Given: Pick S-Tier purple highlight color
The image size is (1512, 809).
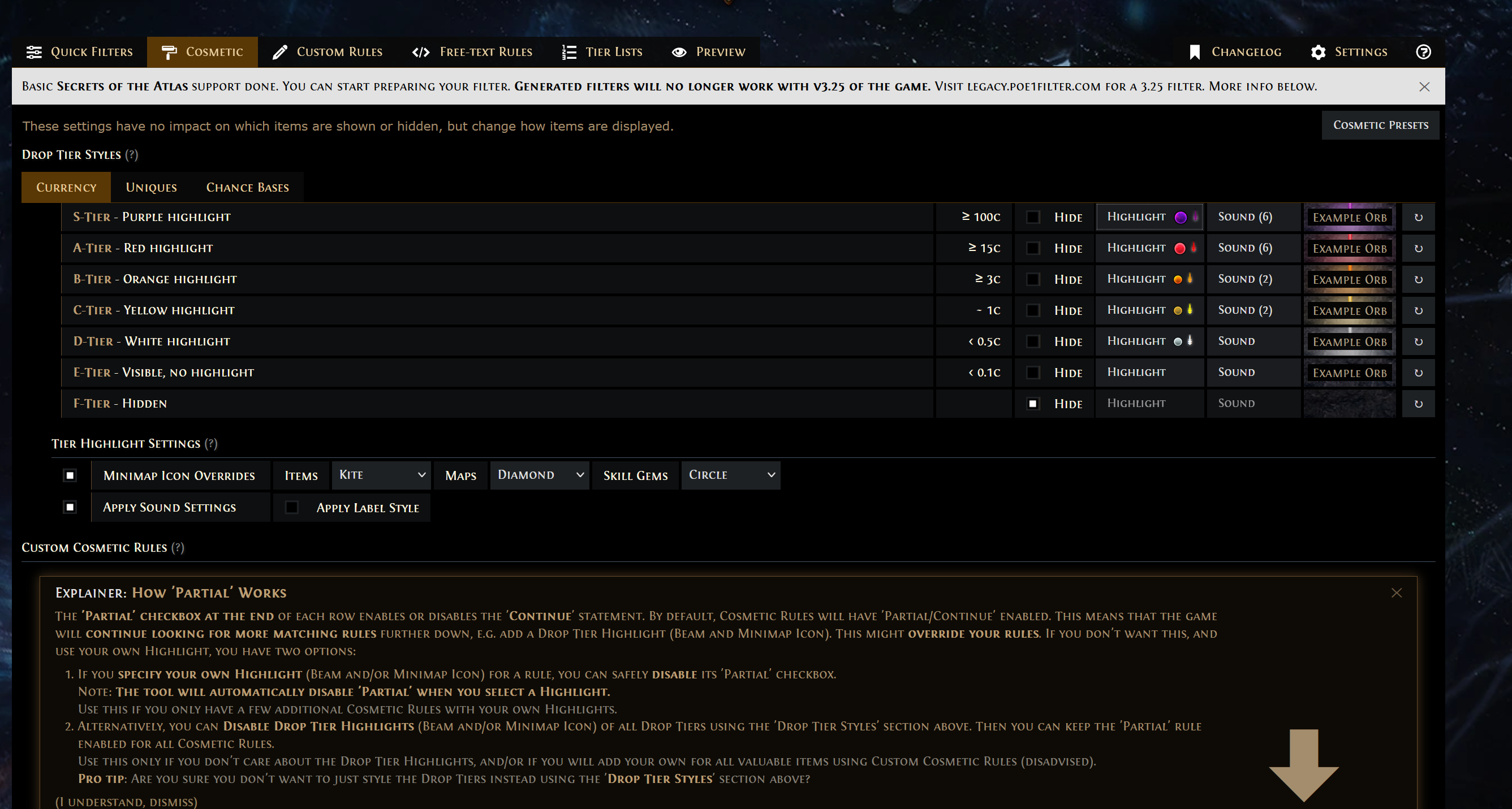Looking at the screenshot, I should pos(1181,218).
